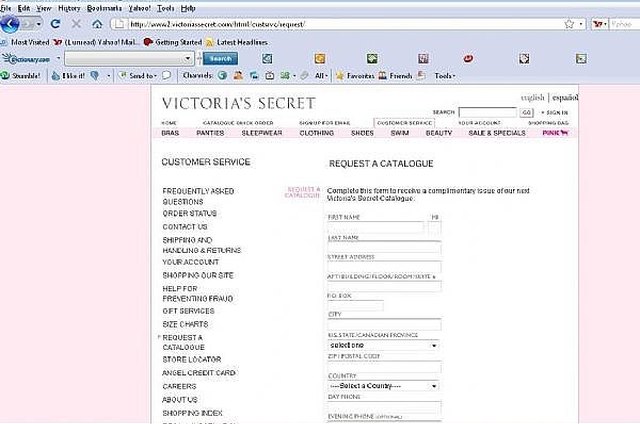The height and width of the screenshot is (424, 640).
Task: Open the Bookmarks menu
Action: pos(104,8)
